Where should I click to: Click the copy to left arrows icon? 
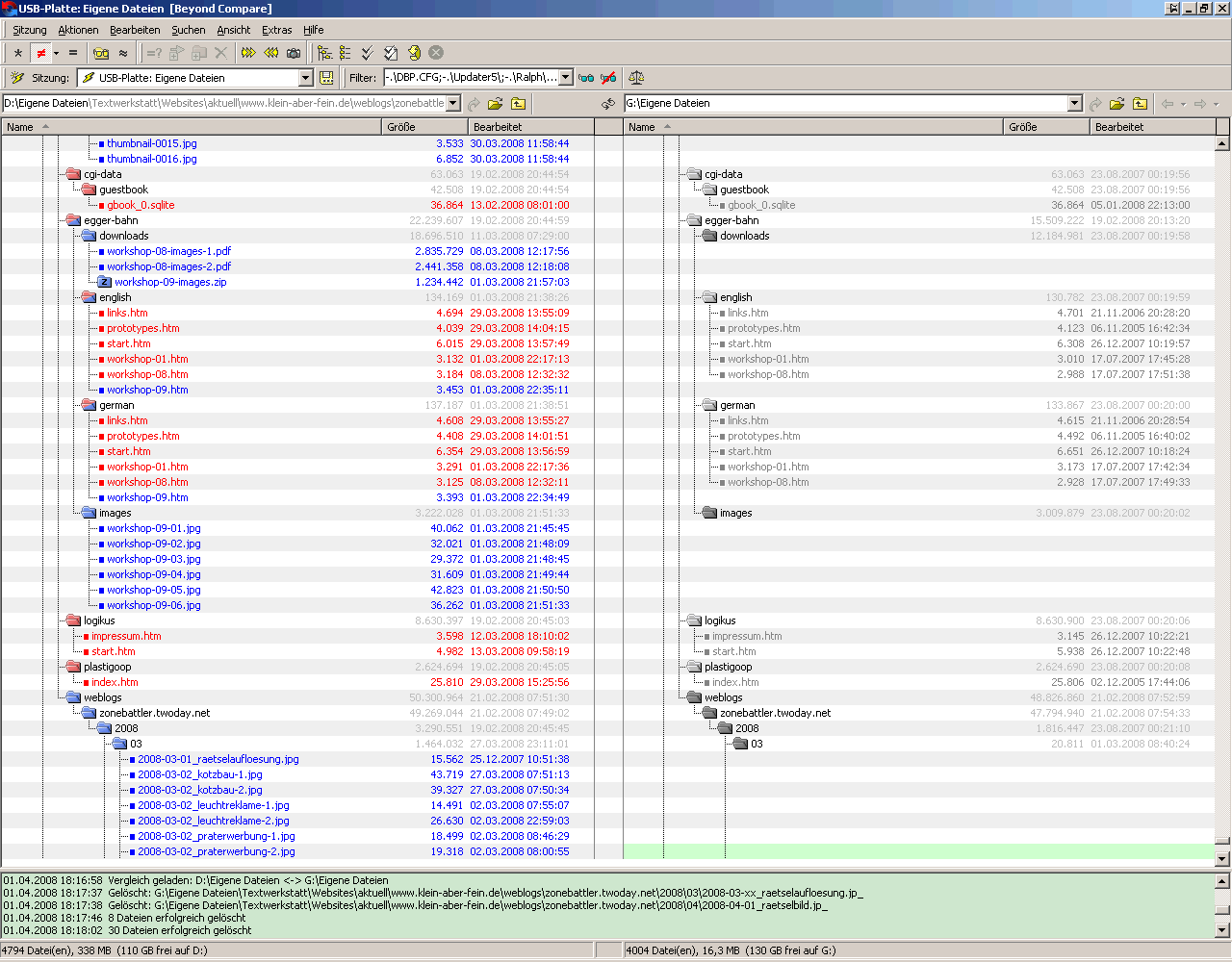tap(271, 53)
